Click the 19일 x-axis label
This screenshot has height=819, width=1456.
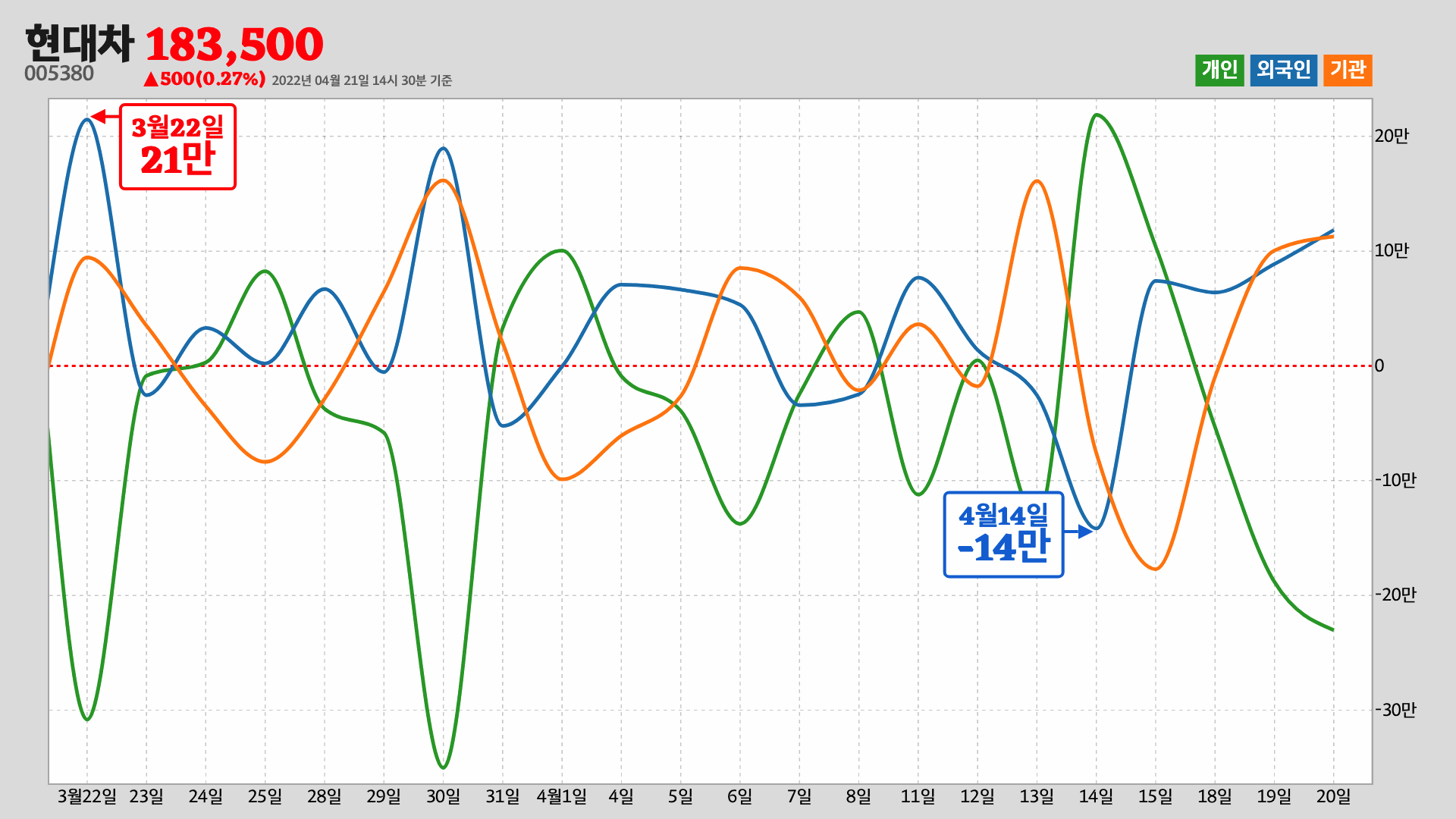(1274, 796)
